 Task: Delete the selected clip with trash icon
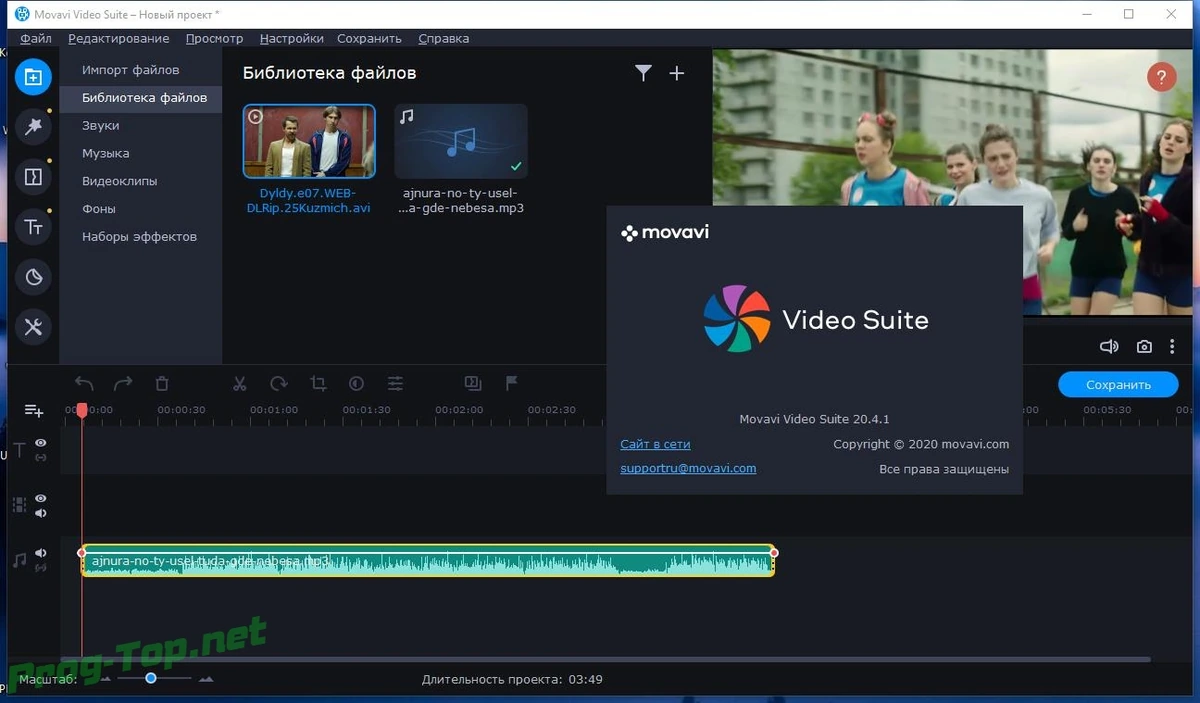click(162, 383)
